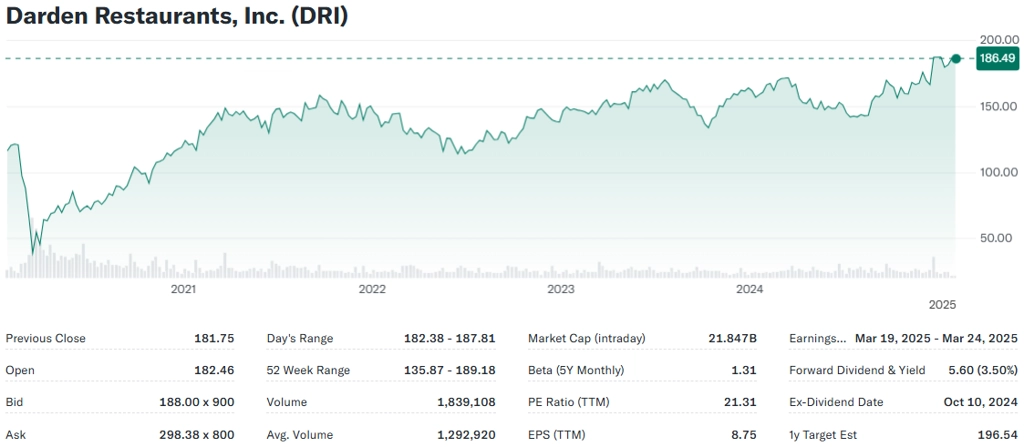Click the 1y Target Est label
Image resolution: width=1024 pixels, height=447 pixels.
823,435
